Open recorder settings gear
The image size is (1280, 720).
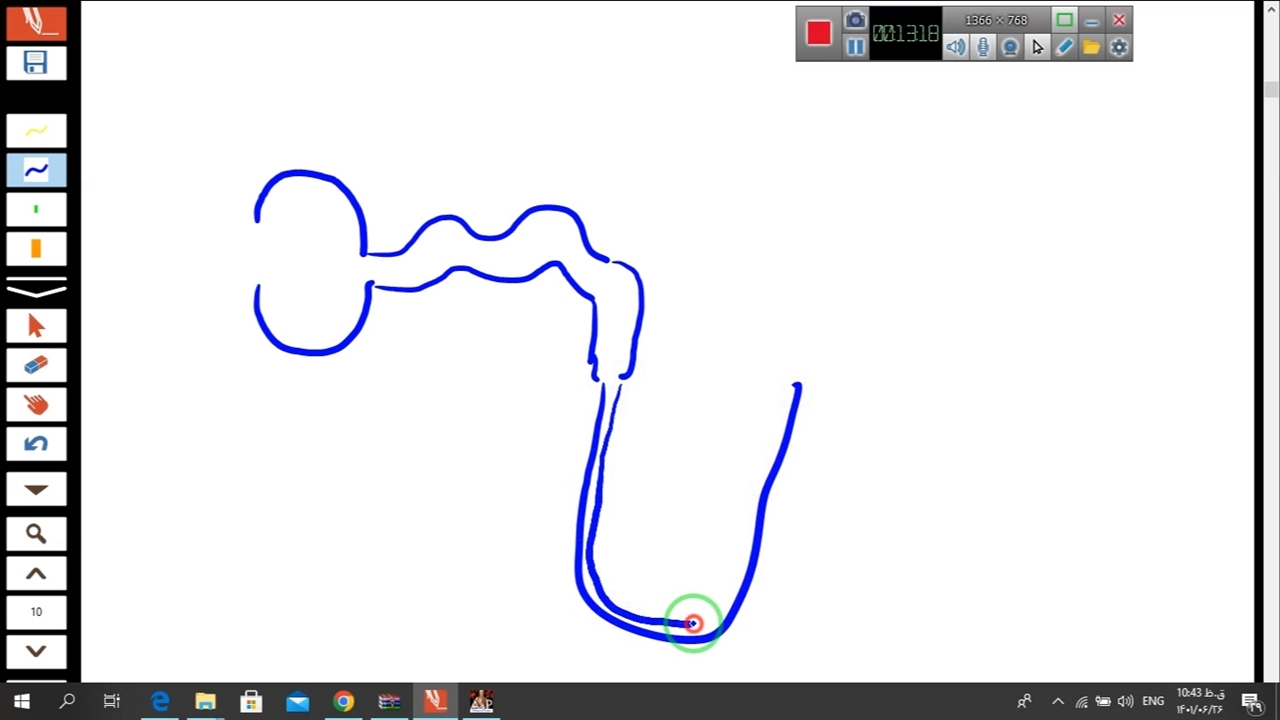pyautogui.click(x=1119, y=47)
